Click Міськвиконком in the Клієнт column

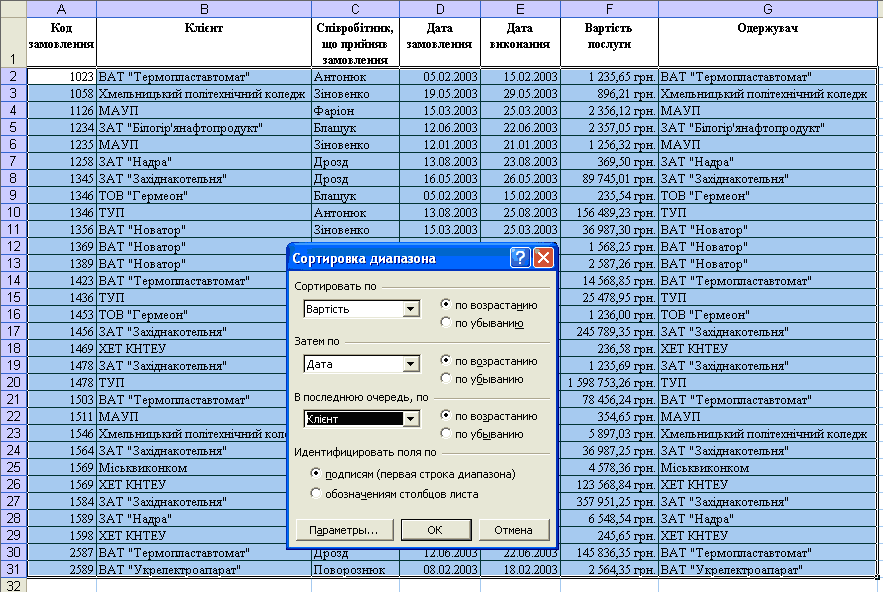click(191, 468)
